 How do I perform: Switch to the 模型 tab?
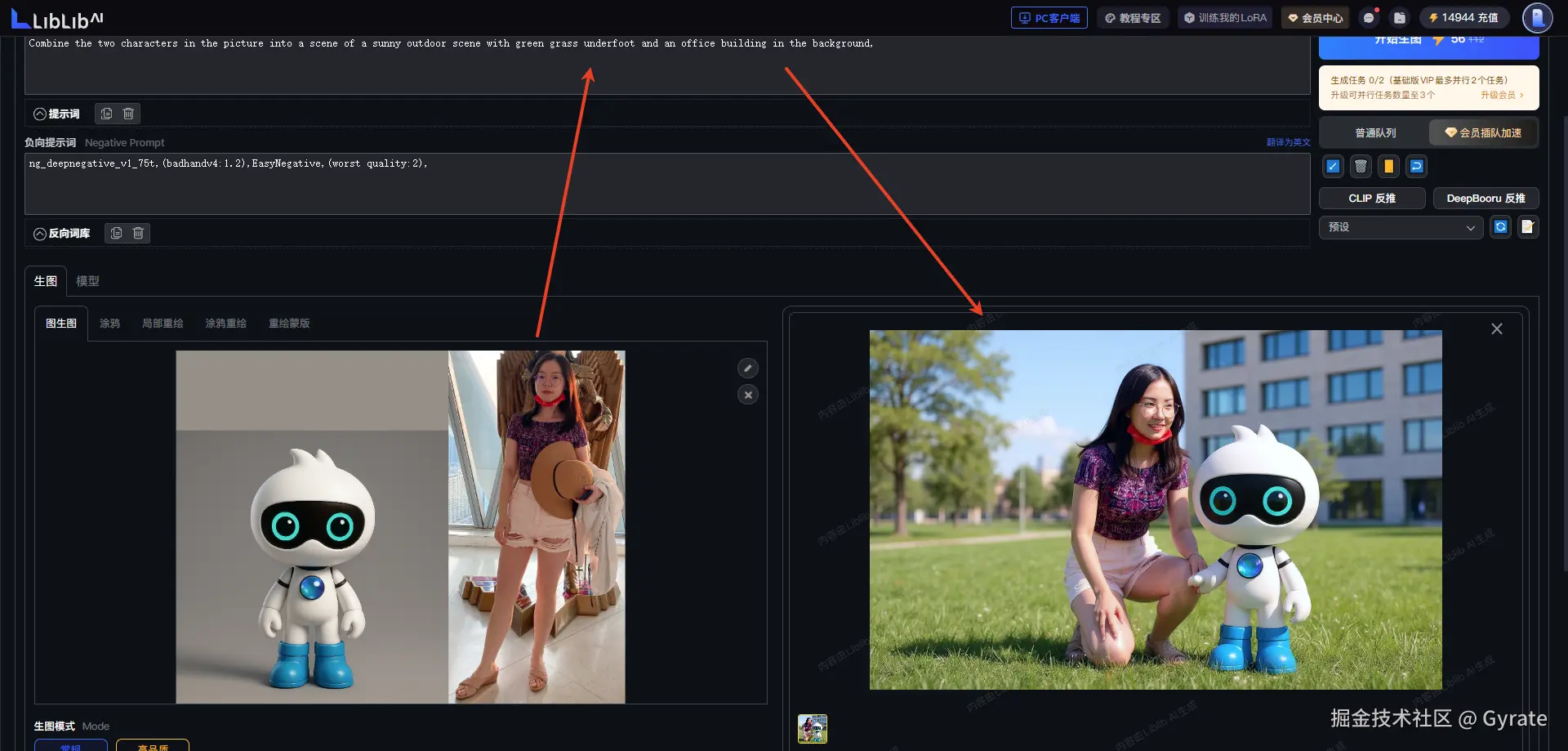[x=87, y=281]
